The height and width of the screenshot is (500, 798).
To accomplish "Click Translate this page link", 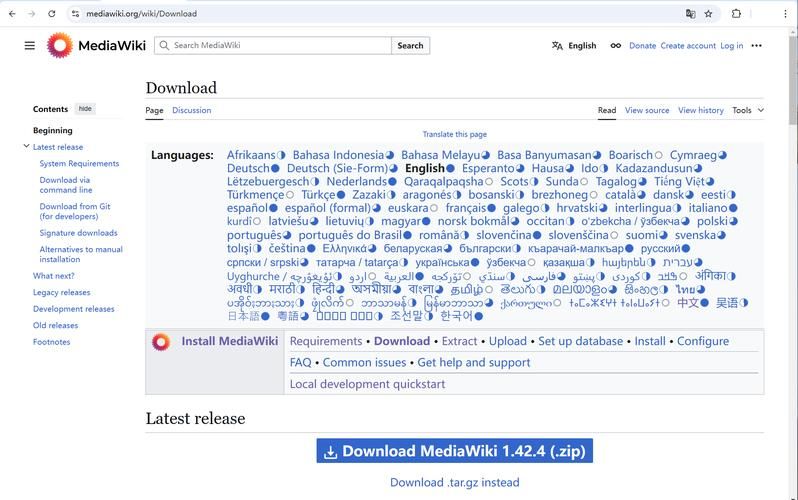I will [x=454, y=134].
